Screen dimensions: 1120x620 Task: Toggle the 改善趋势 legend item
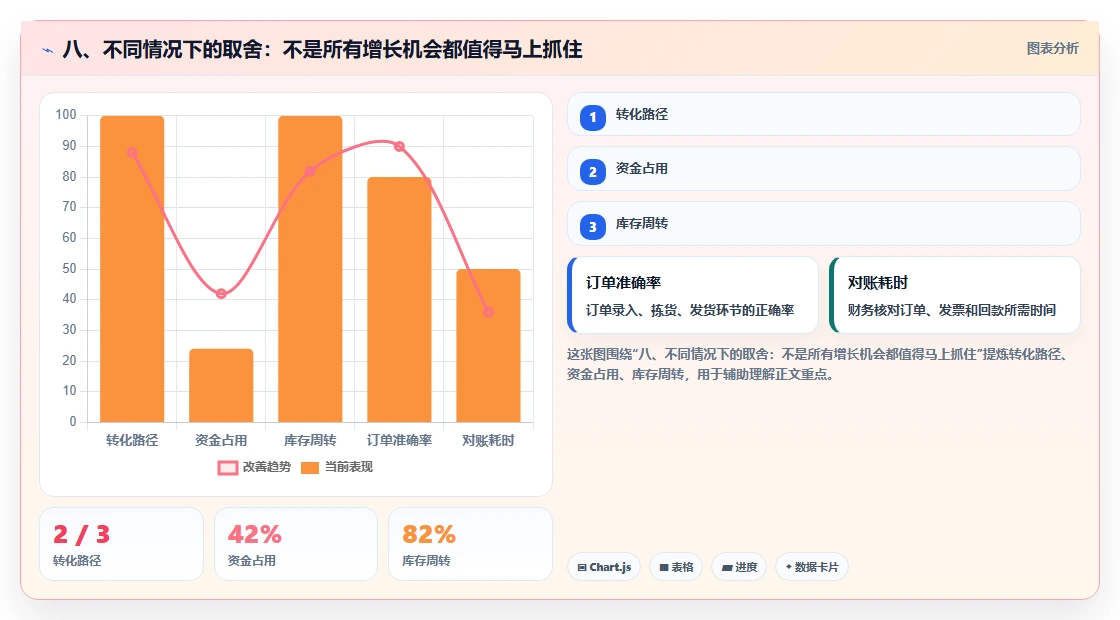[x=254, y=467]
